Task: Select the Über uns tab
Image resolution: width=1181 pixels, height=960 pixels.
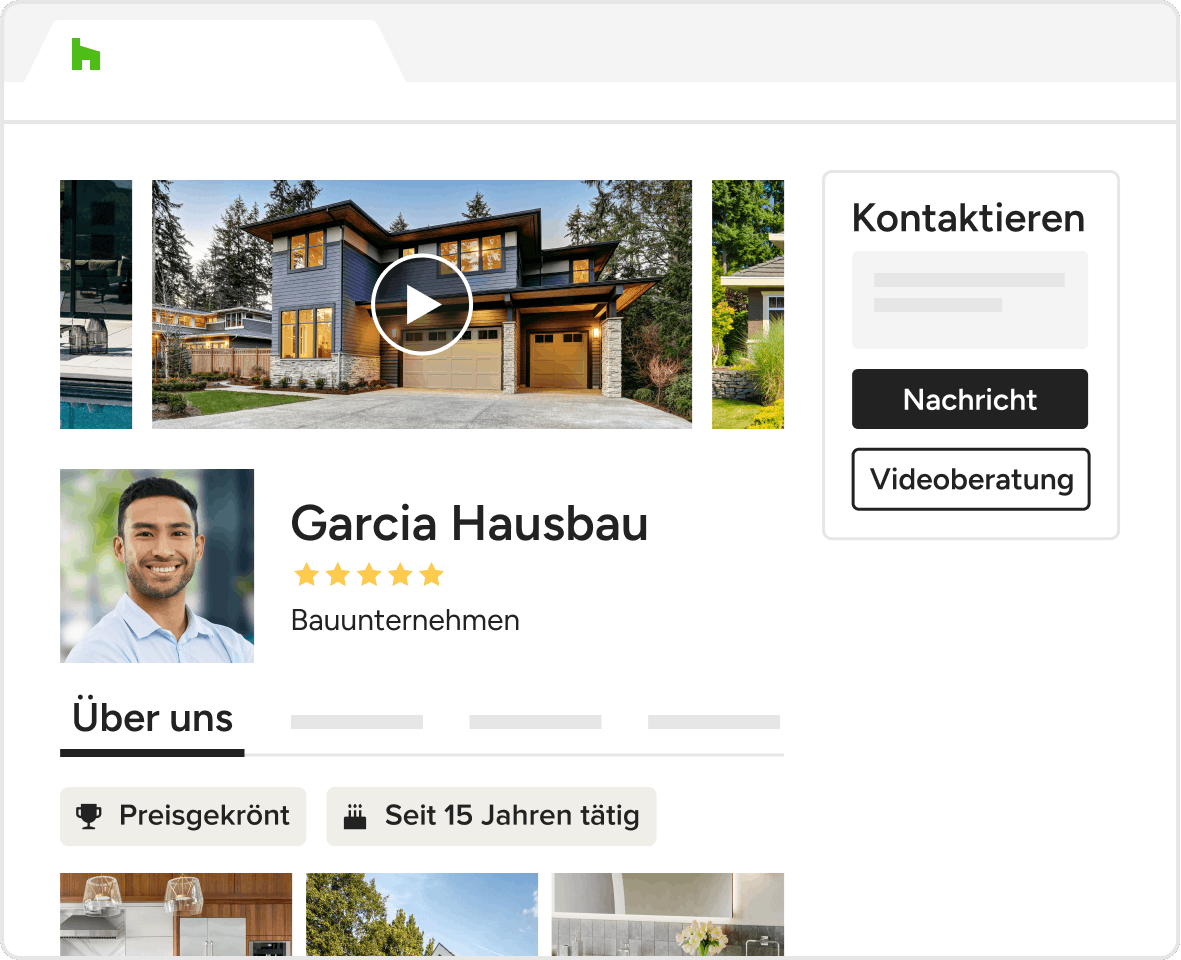Action: point(152,719)
